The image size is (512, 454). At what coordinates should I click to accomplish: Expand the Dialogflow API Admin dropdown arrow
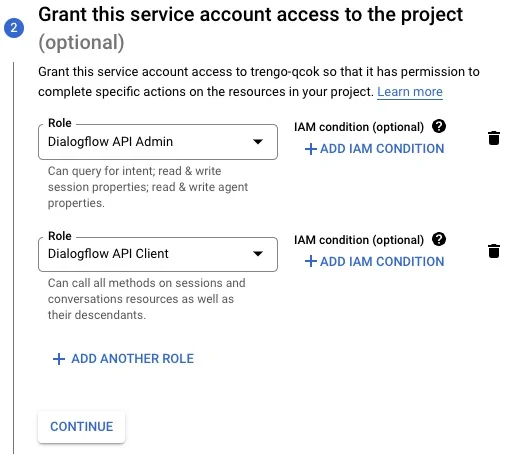pyautogui.click(x=258, y=142)
